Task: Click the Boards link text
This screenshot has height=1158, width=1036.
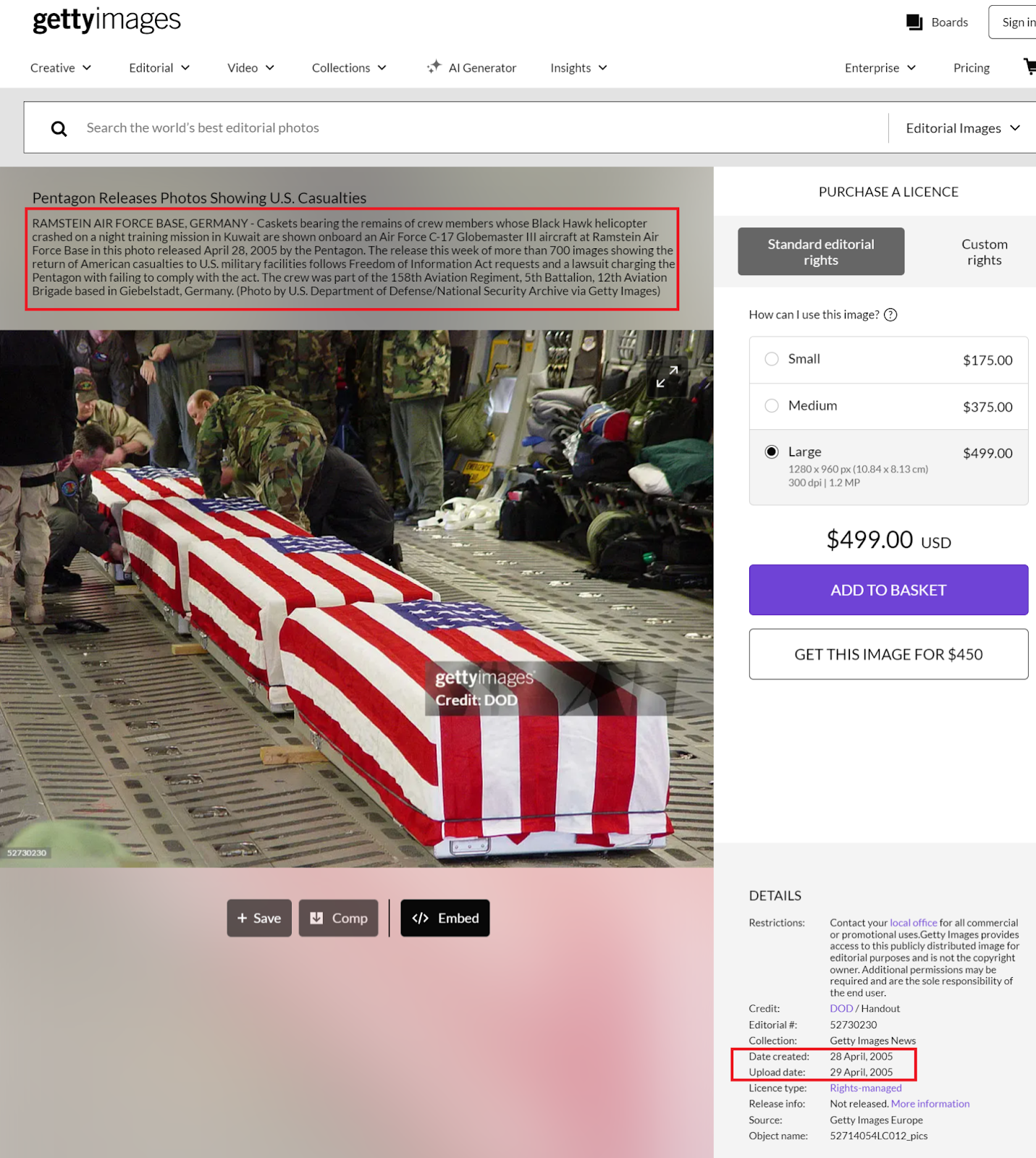Action: coord(950,22)
